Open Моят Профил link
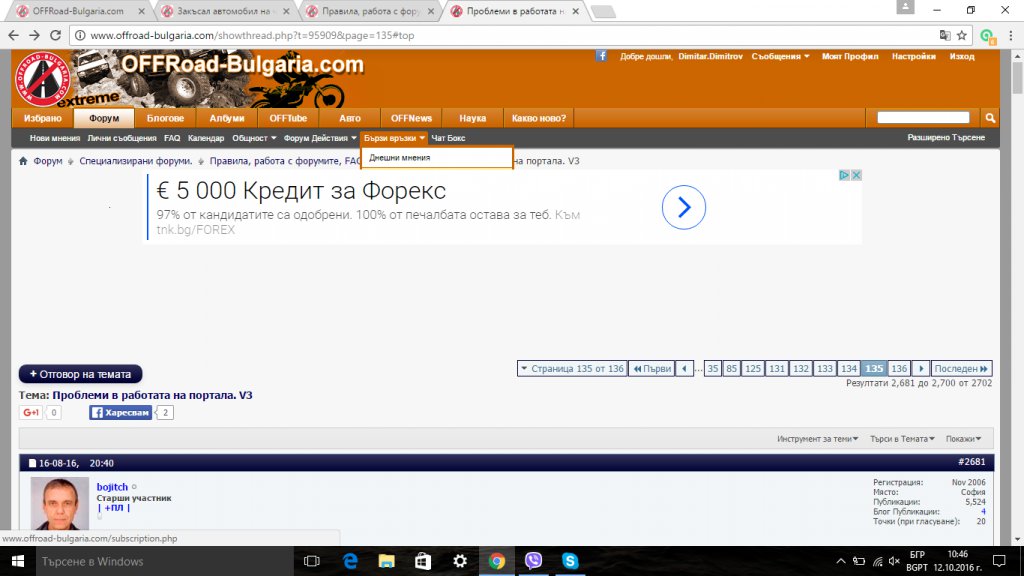1024x576 pixels. (850, 56)
